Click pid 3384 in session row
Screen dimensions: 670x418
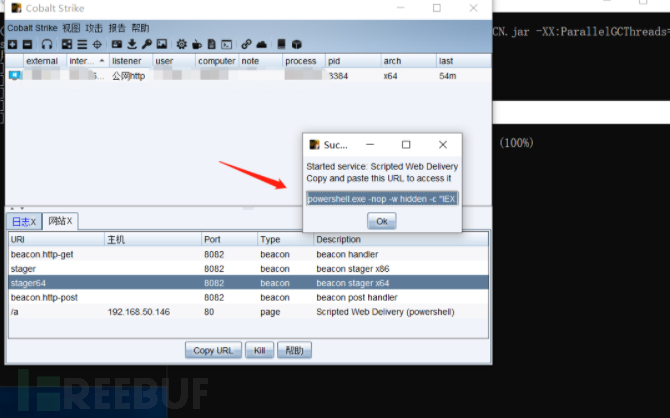pos(338,76)
